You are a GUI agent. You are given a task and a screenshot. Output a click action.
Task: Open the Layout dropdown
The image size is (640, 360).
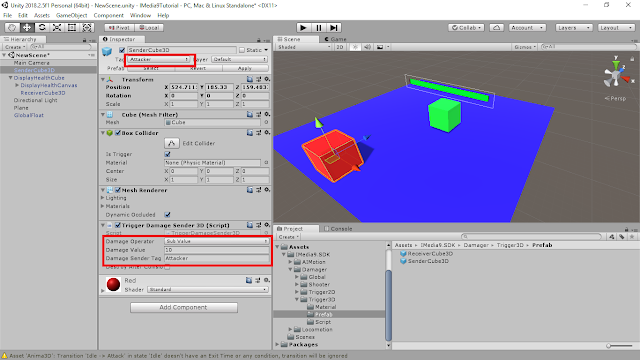tap(616, 27)
